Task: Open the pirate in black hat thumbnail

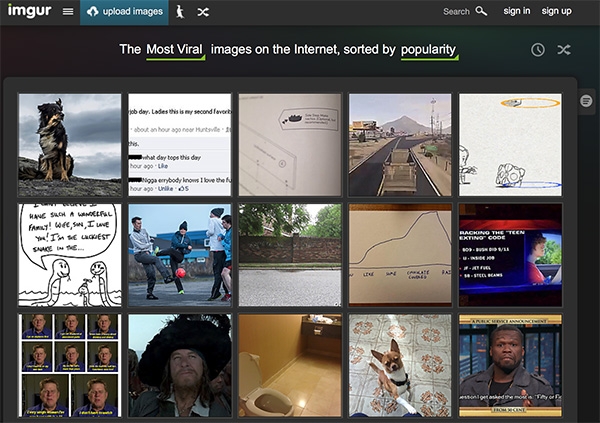Action: pos(180,365)
